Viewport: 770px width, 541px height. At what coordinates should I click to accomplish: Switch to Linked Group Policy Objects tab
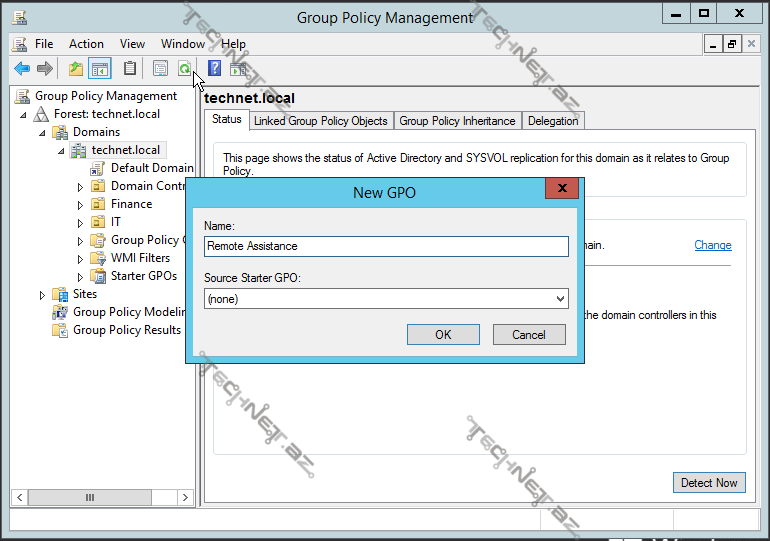click(x=320, y=121)
